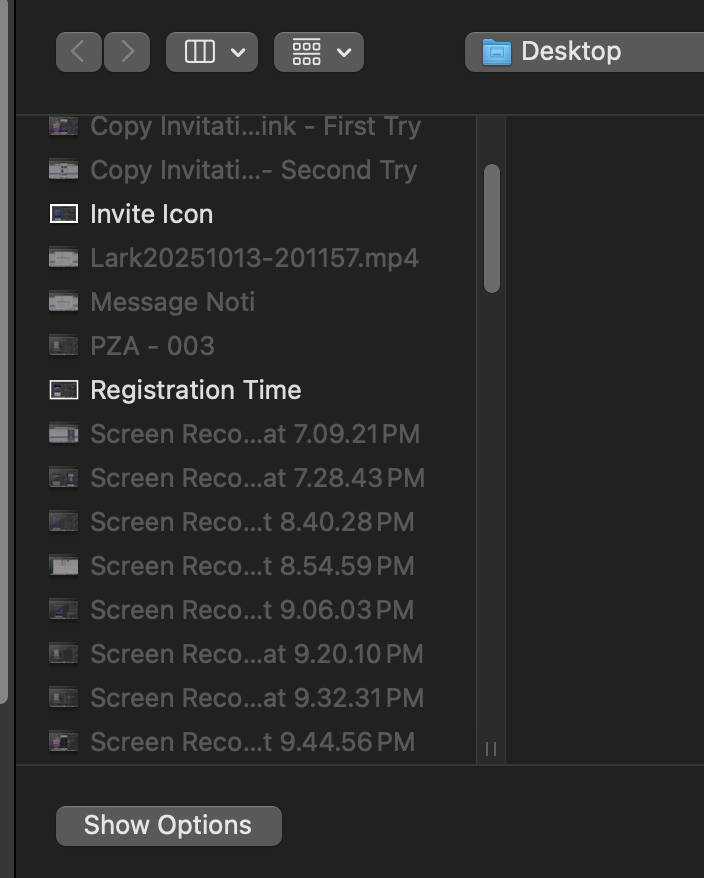This screenshot has width=704, height=878.
Task: Open the item grouping dropdown
Action: pos(319,52)
